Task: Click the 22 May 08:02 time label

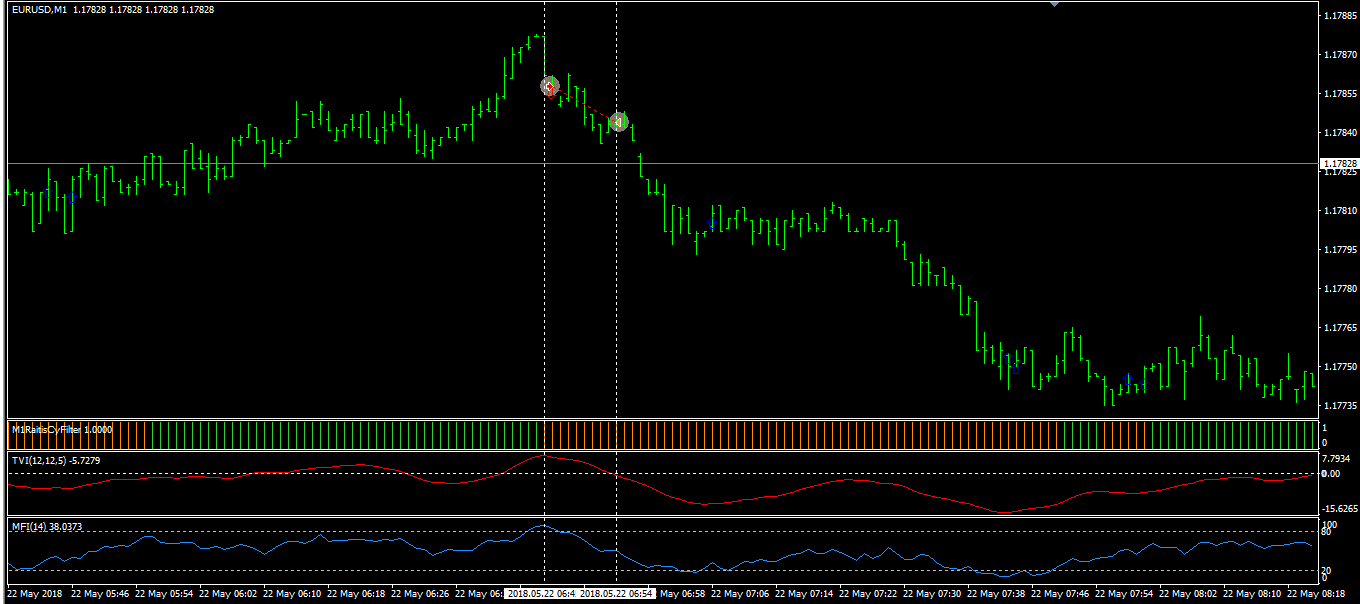Action: click(x=1187, y=594)
